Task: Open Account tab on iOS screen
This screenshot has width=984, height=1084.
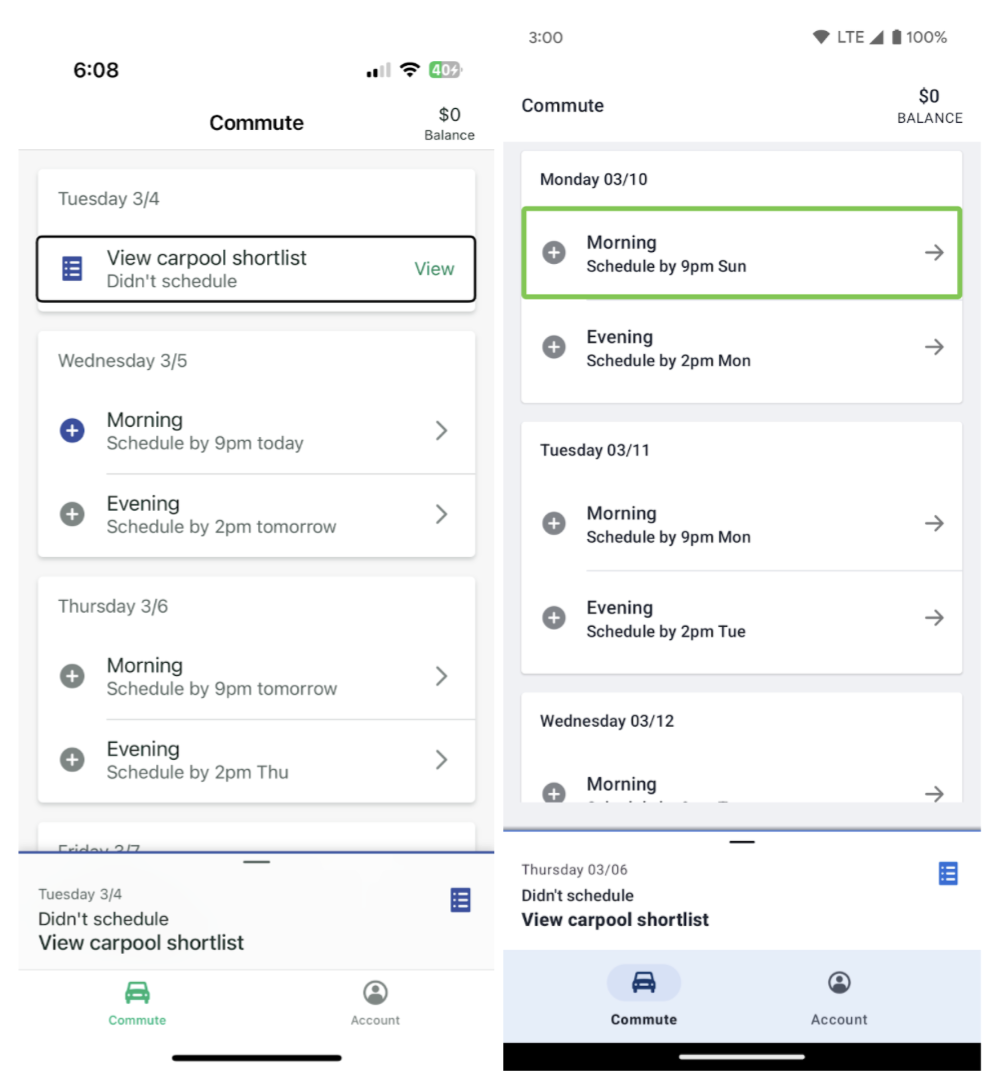Action: [x=375, y=1002]
